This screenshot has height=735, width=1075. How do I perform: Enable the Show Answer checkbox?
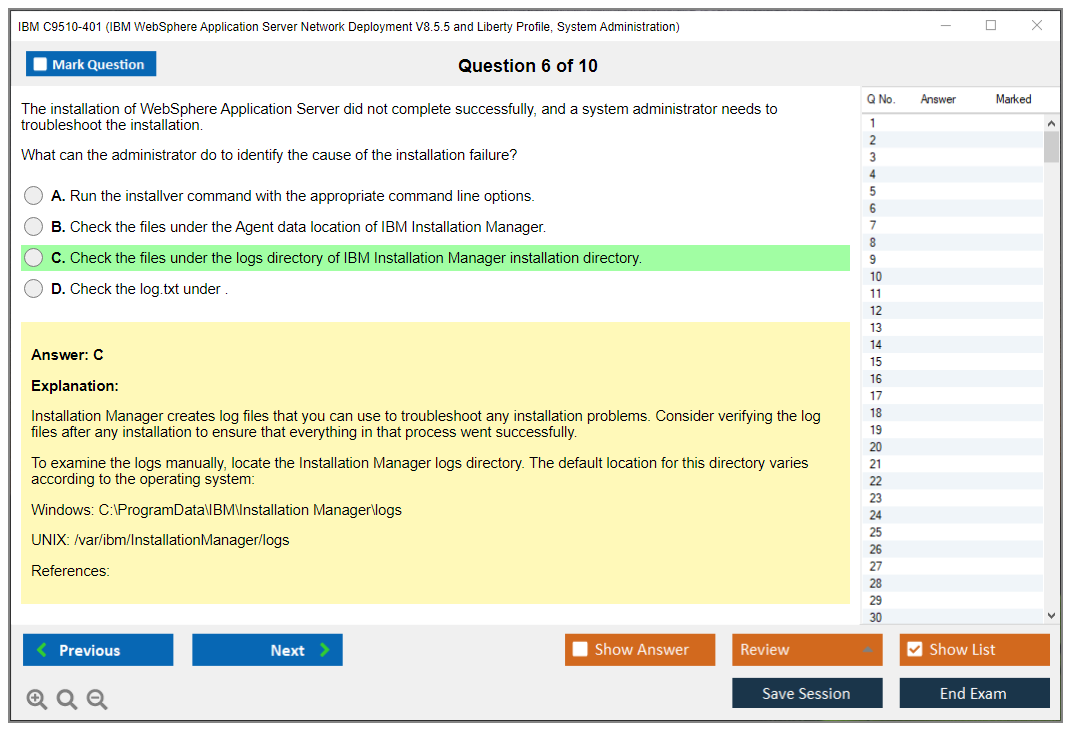(x=580, y=650)
